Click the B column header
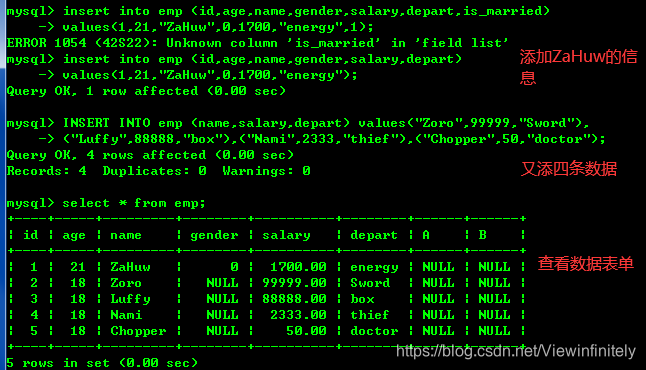The height and width of the screenshot is (370, 646). [482, 235]
